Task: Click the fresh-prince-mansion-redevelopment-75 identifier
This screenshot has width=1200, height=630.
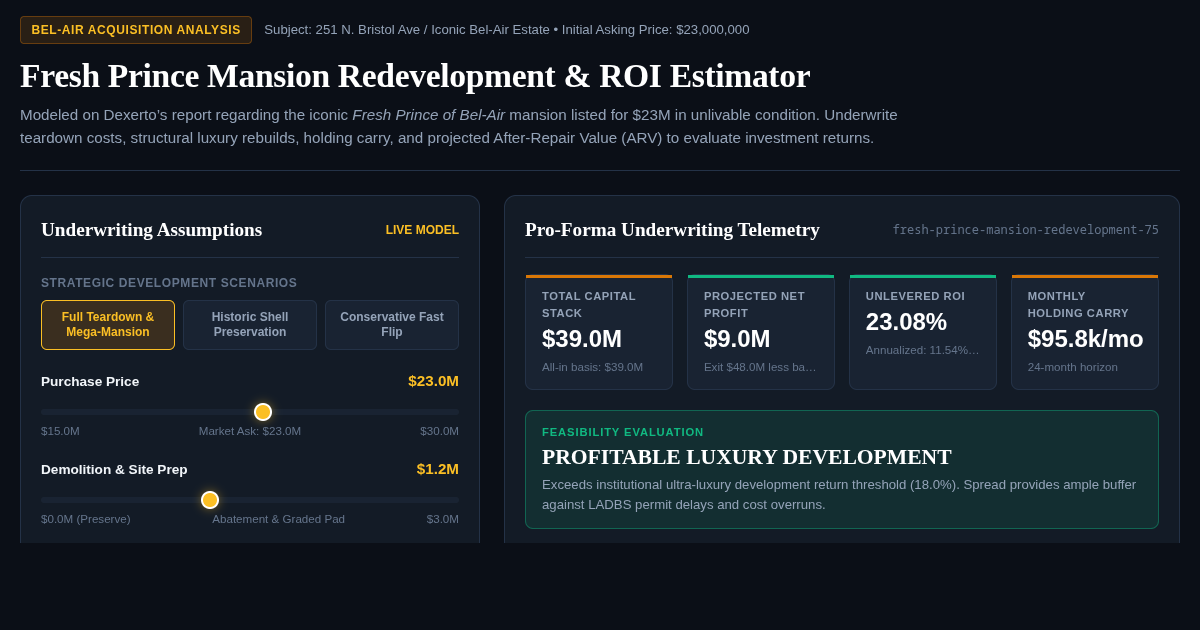Action: [1025, 230]
